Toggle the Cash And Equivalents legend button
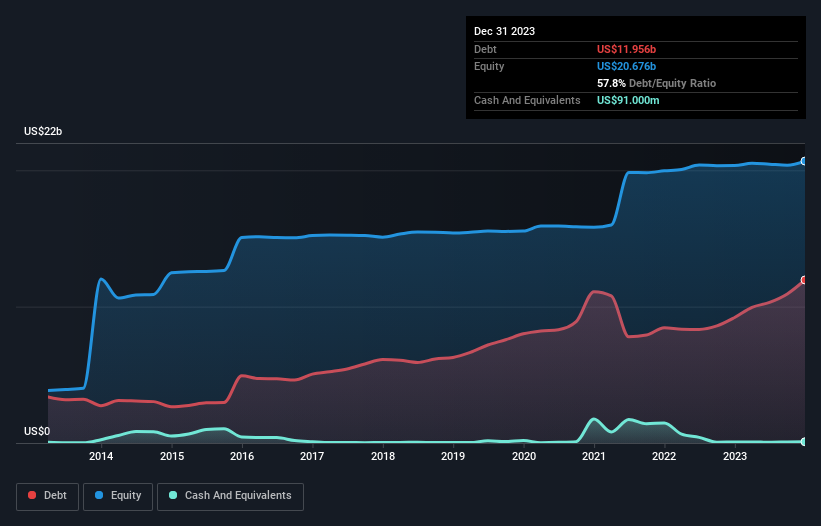821x526 pixels. (x=230, y=496)
